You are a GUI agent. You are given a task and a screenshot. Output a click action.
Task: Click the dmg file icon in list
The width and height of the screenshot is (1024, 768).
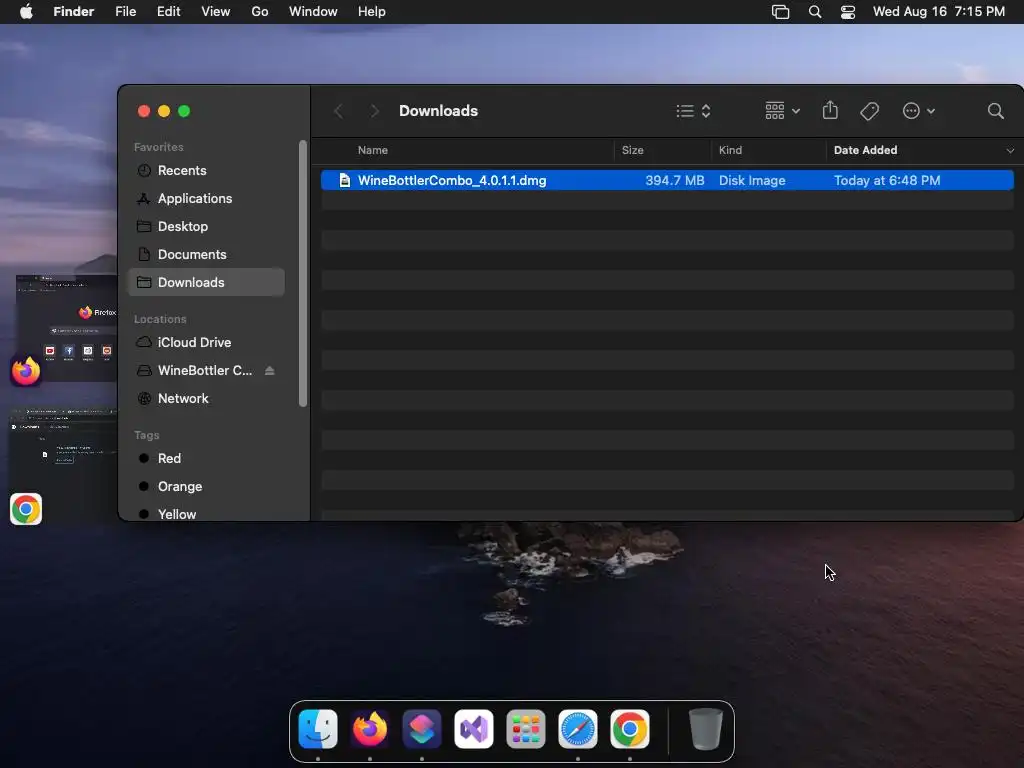coord(345,180)
